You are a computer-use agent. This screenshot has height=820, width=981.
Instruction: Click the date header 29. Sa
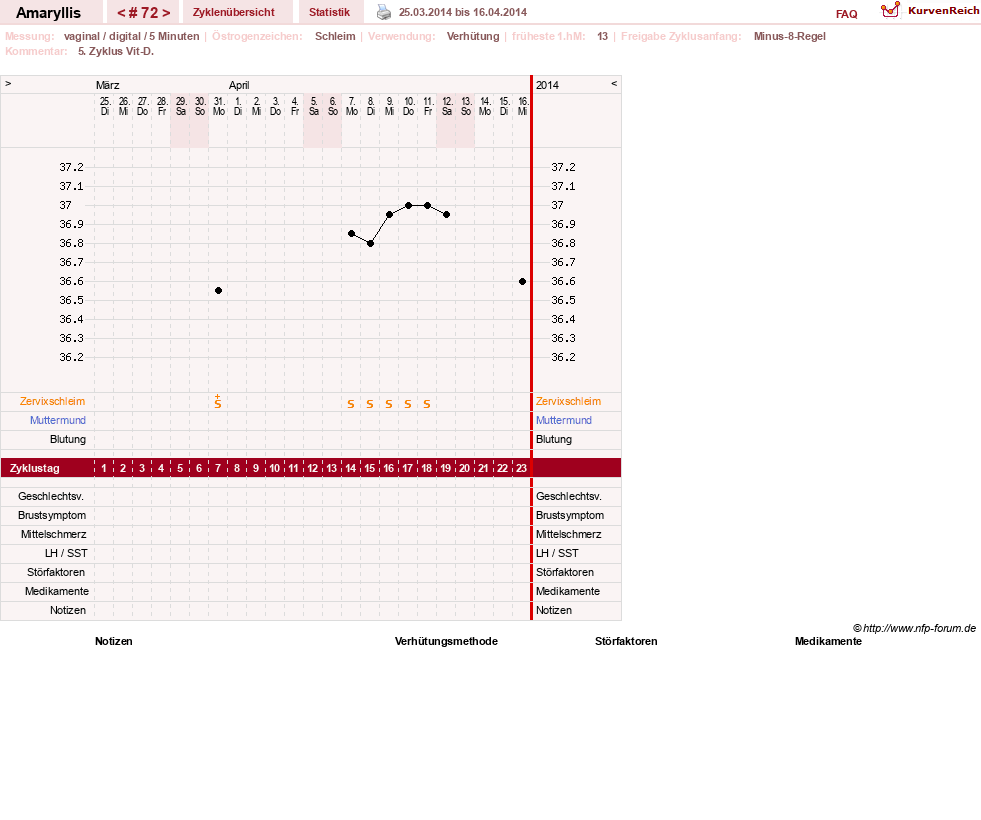tap(181, 106)
